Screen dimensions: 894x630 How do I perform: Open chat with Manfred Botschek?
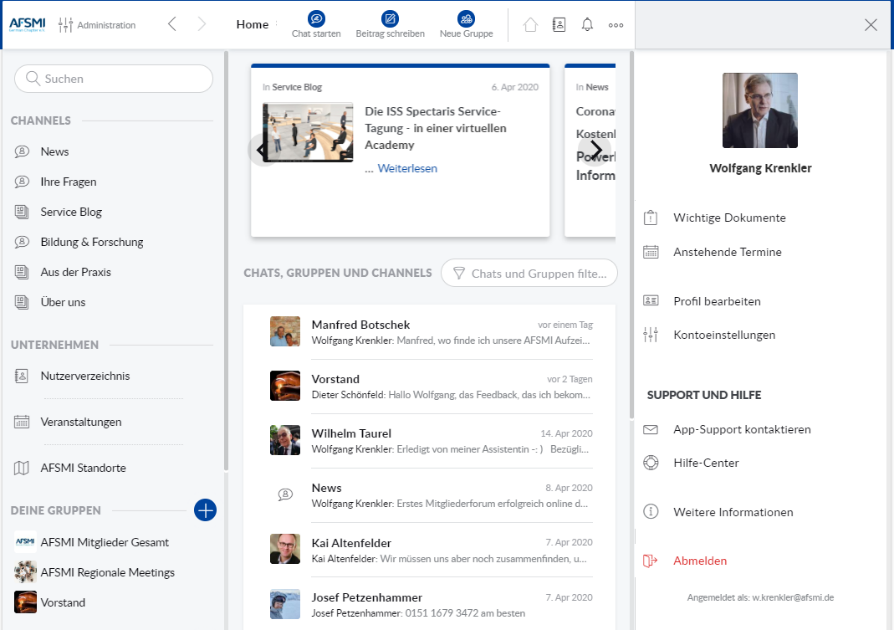pyautogui.click(x=431, y=332)
